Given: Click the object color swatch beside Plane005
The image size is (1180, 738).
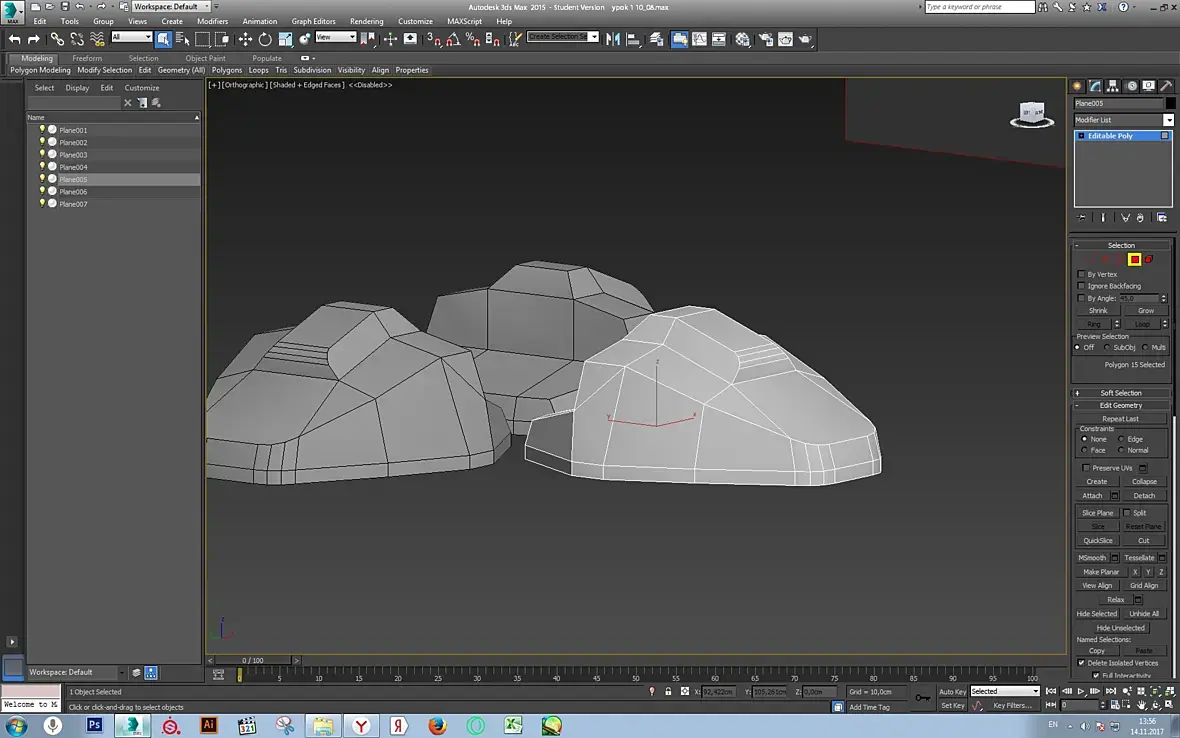Looking at the screenshot, I should (x=1170, y=103).
